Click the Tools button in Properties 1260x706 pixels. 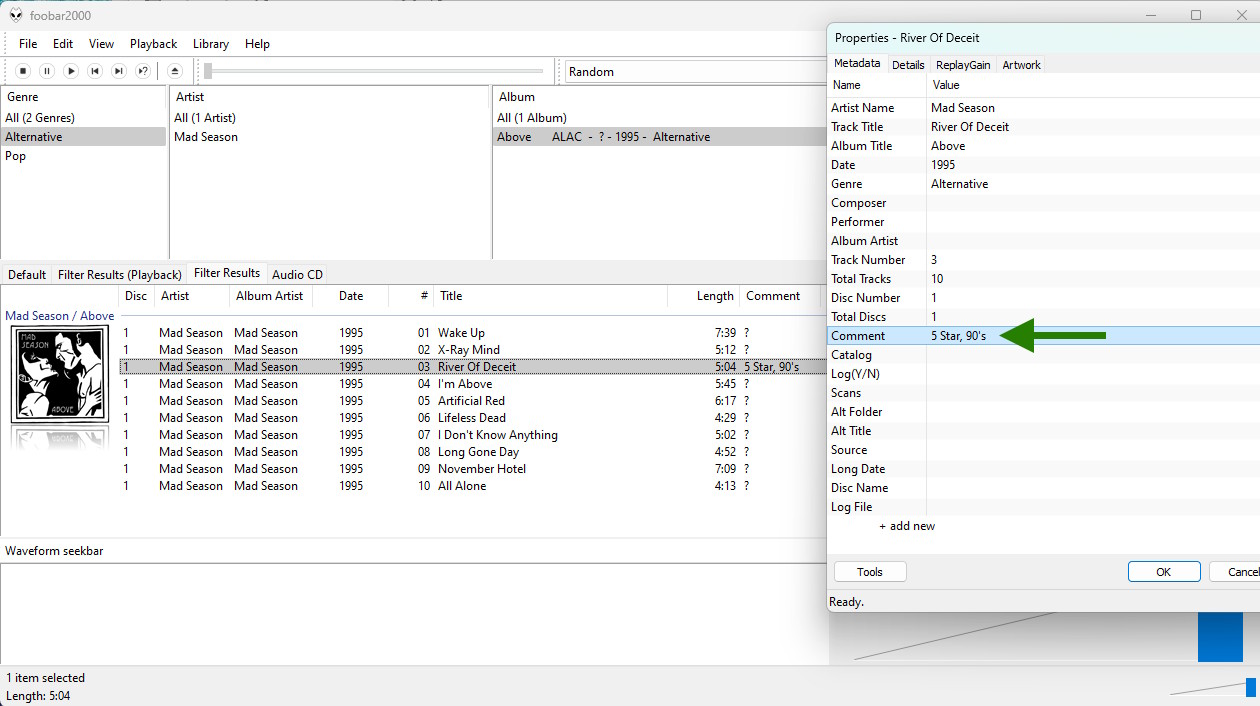coord(870,572)
